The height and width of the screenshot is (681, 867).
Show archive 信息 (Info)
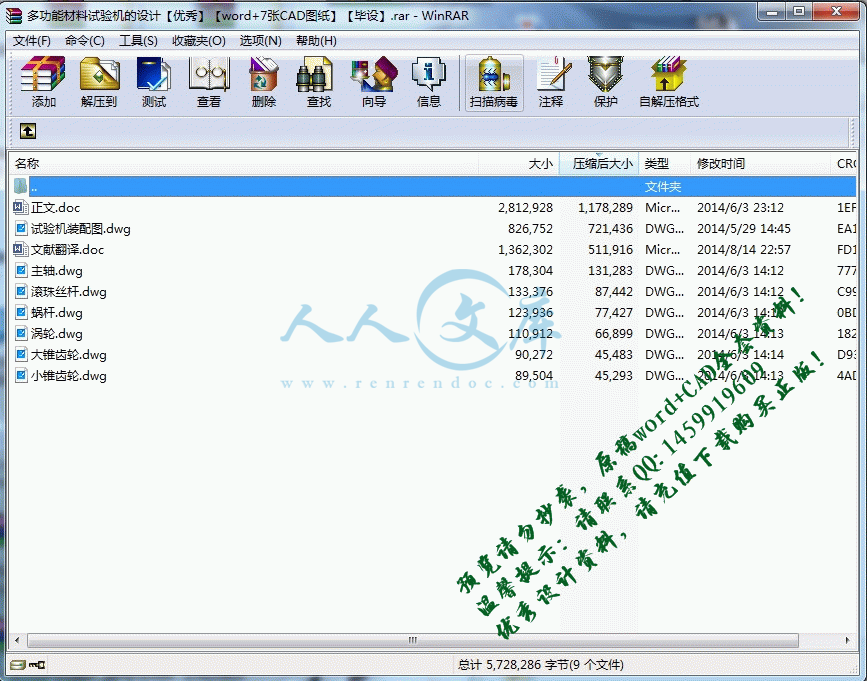428,82
